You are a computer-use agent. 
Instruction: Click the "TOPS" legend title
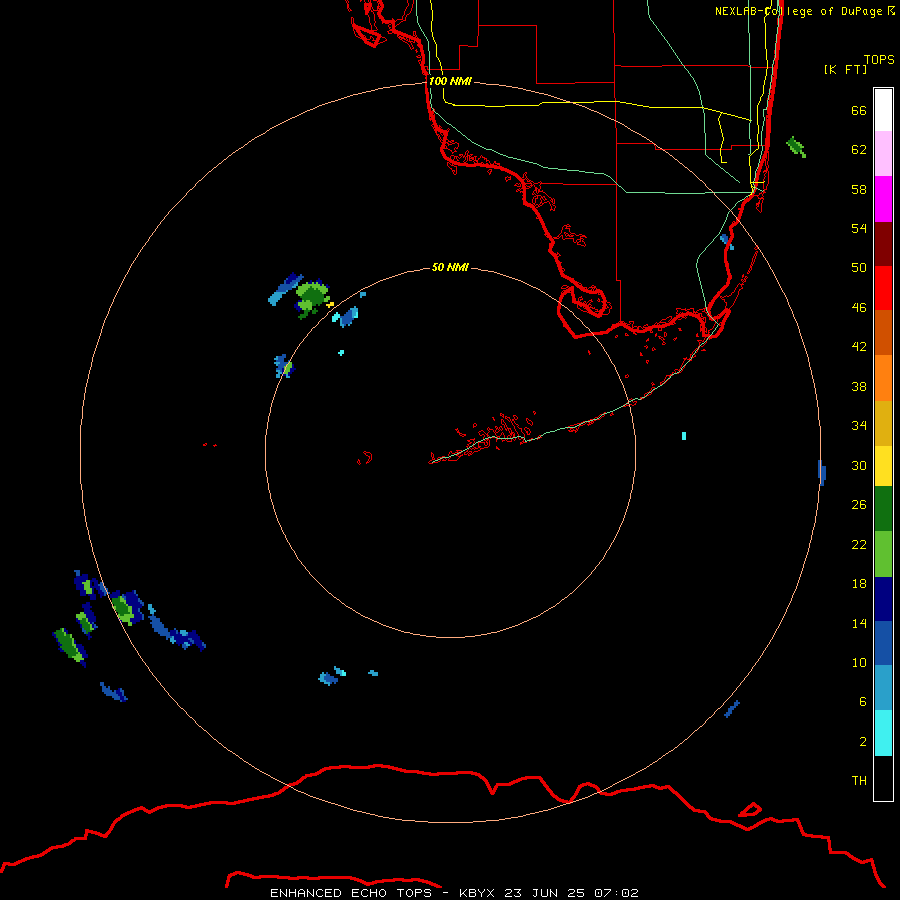click(879, 60)
